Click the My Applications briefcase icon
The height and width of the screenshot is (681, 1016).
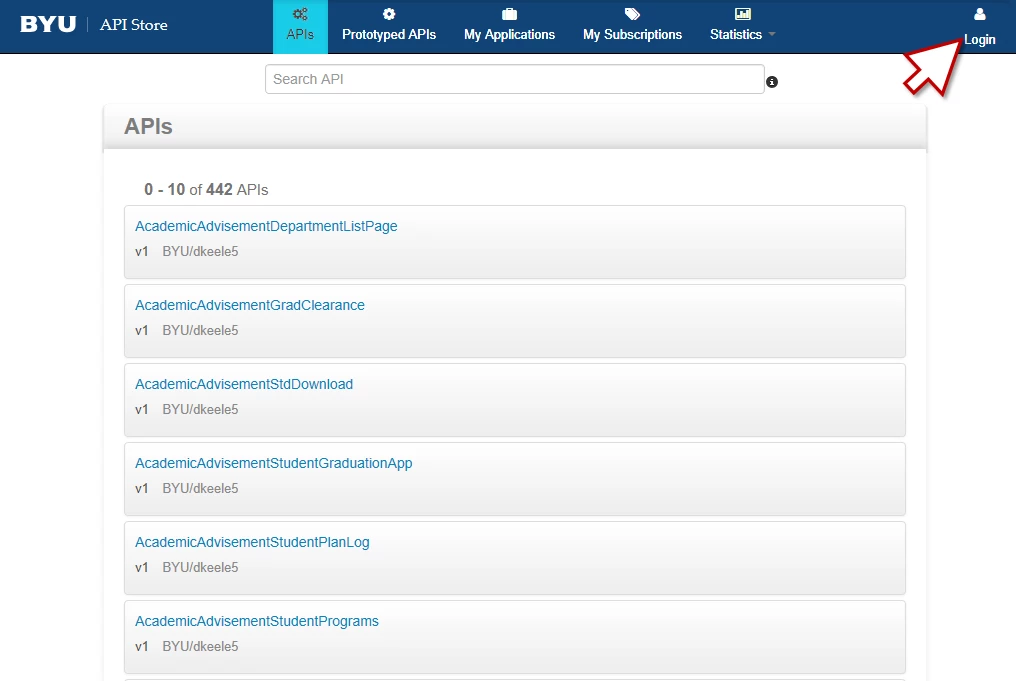[x=509, y=14]
